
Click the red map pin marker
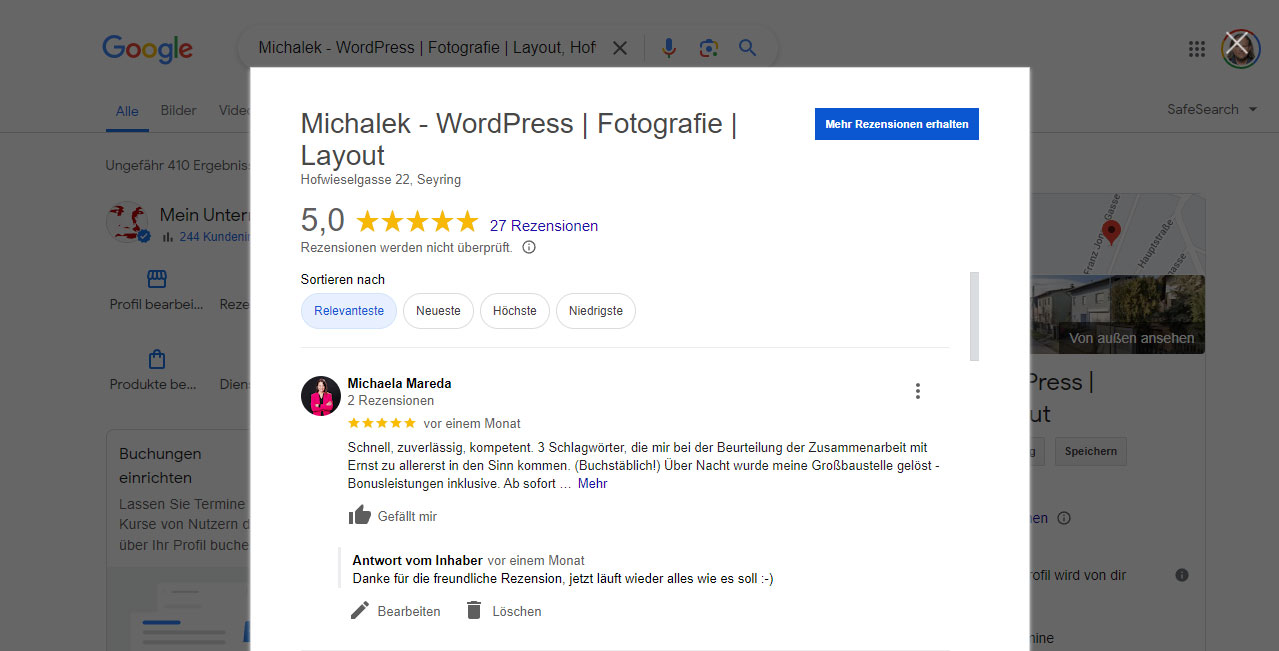1111,233
